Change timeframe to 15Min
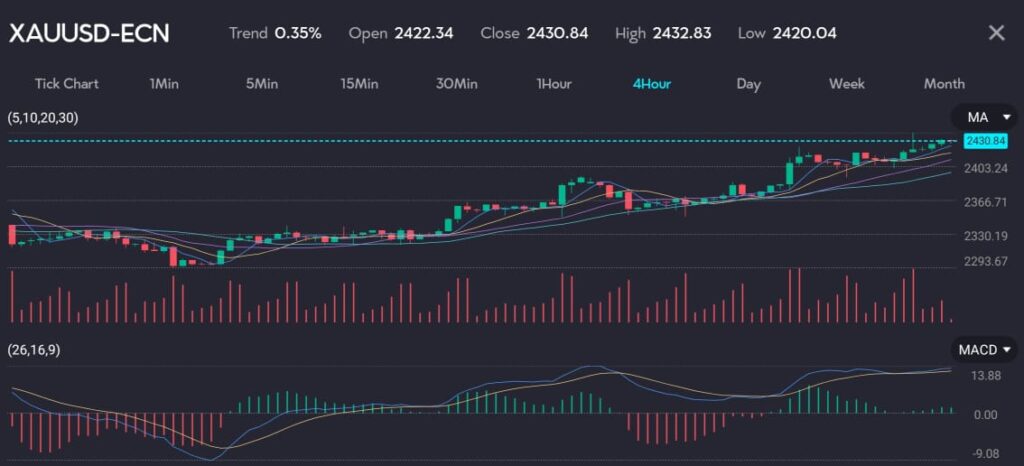 358,84
